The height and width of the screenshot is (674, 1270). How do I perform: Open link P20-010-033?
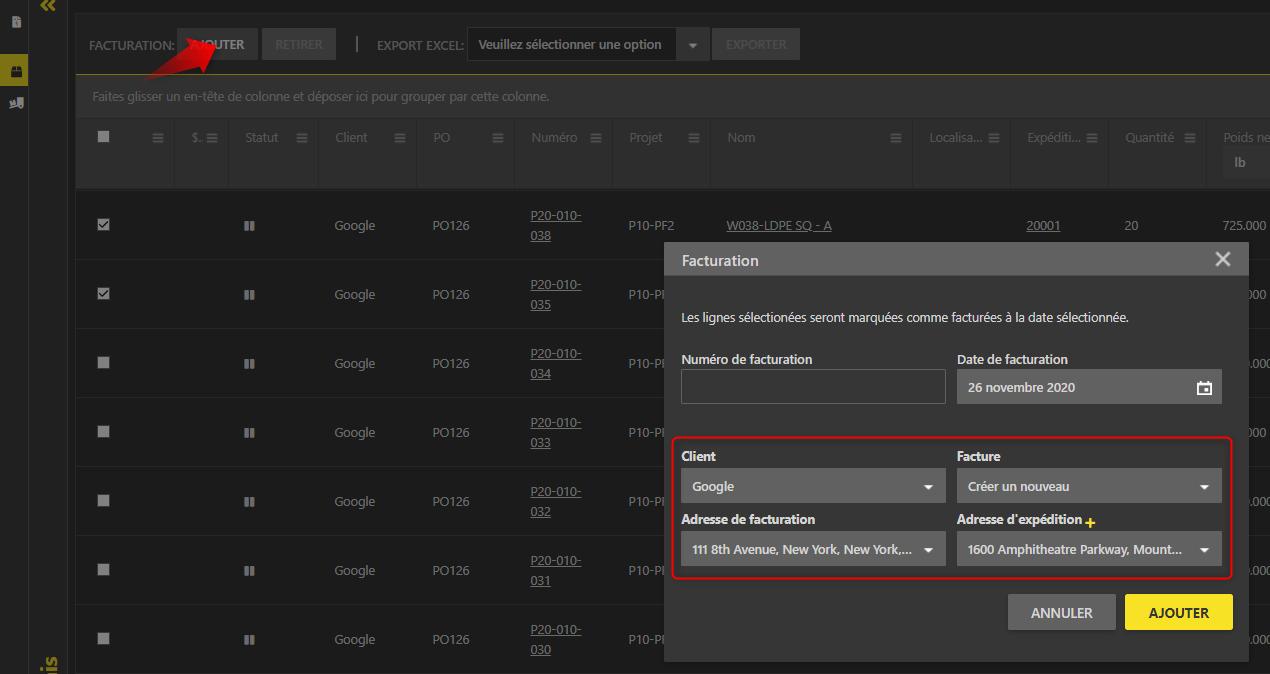click(x=556, y=433)
